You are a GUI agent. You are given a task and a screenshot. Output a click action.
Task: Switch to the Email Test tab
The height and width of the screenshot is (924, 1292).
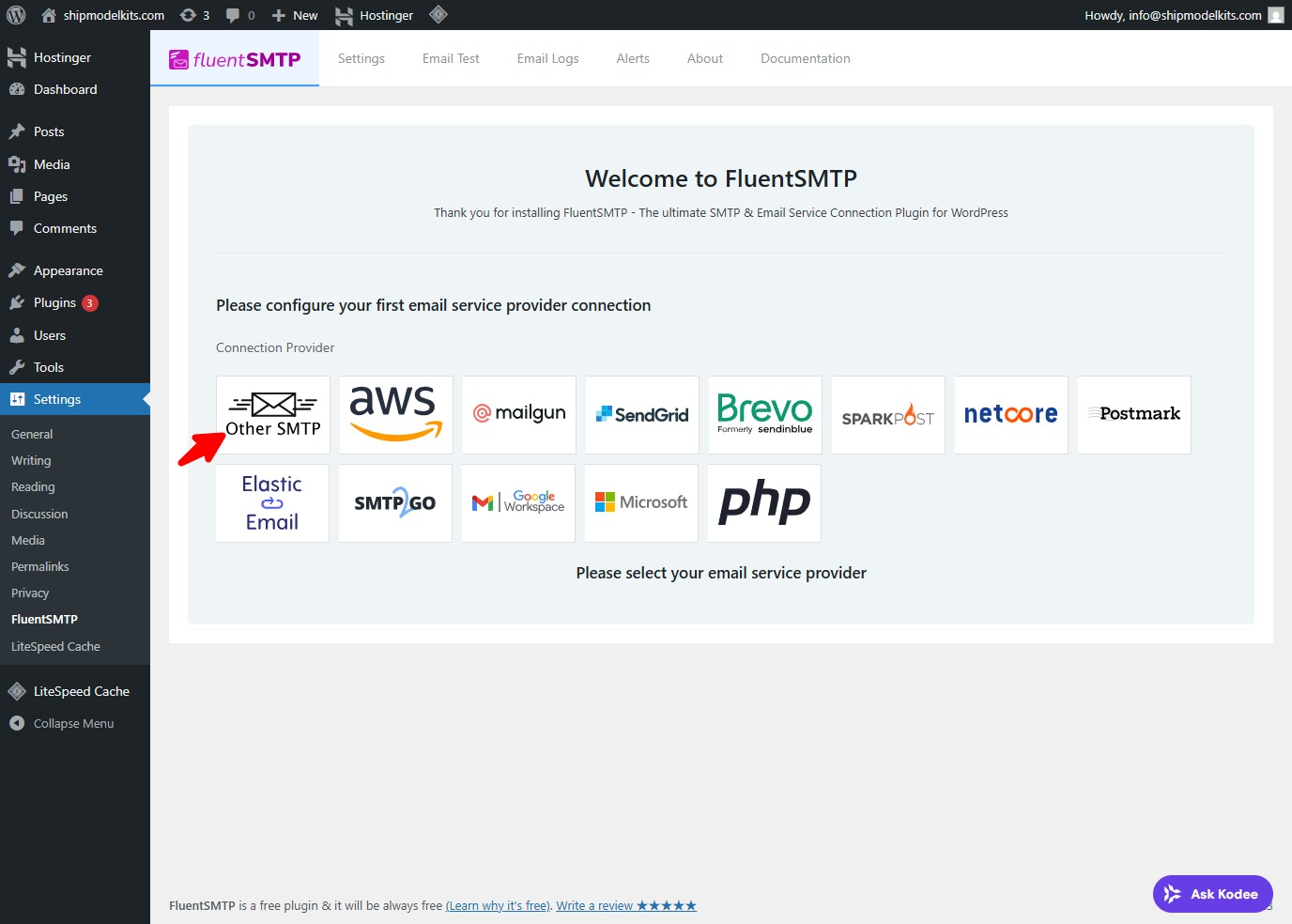[451, 58]
